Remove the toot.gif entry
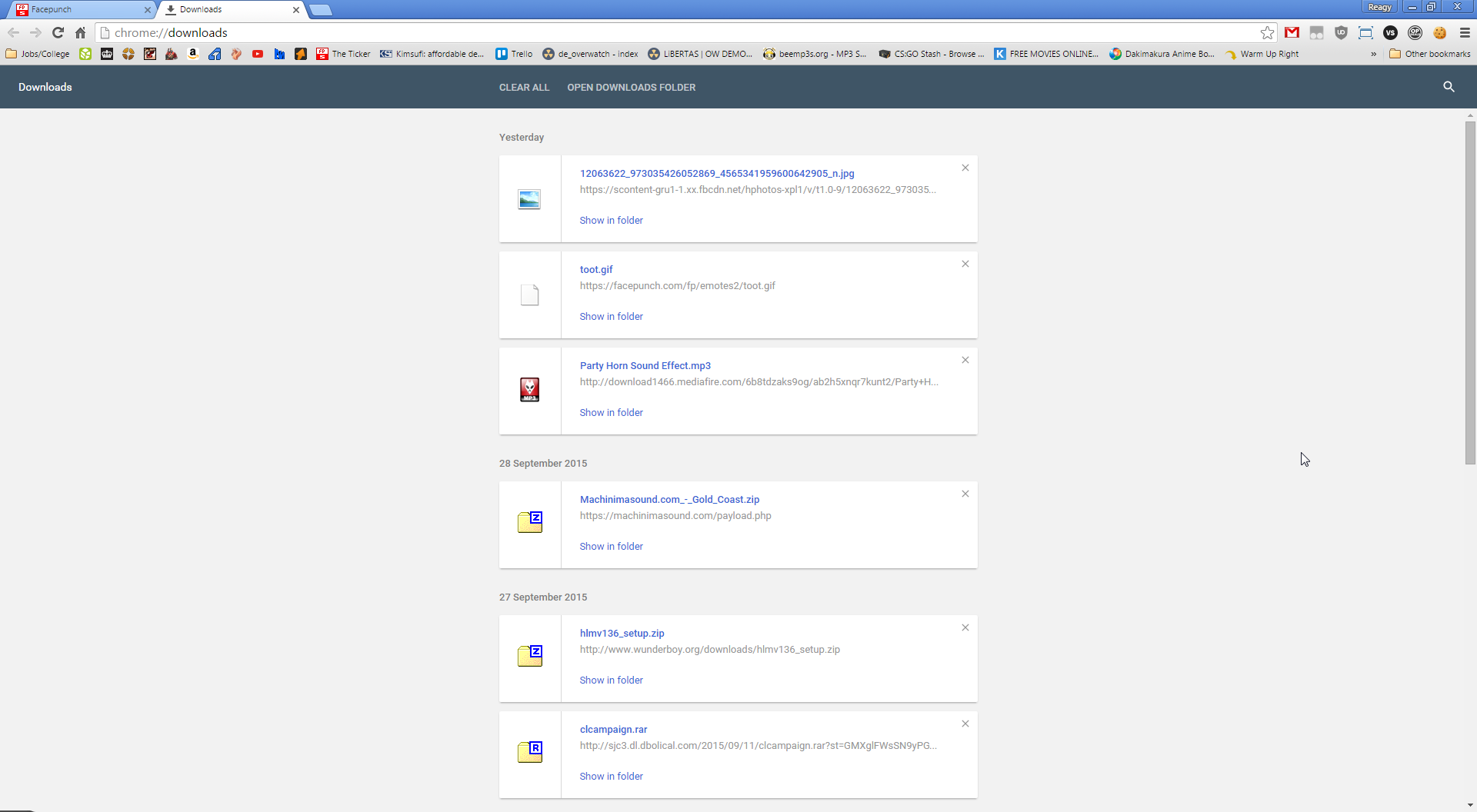Viewport: 1477px width, 812px height. pyautogui.click(x=965, y=264)
